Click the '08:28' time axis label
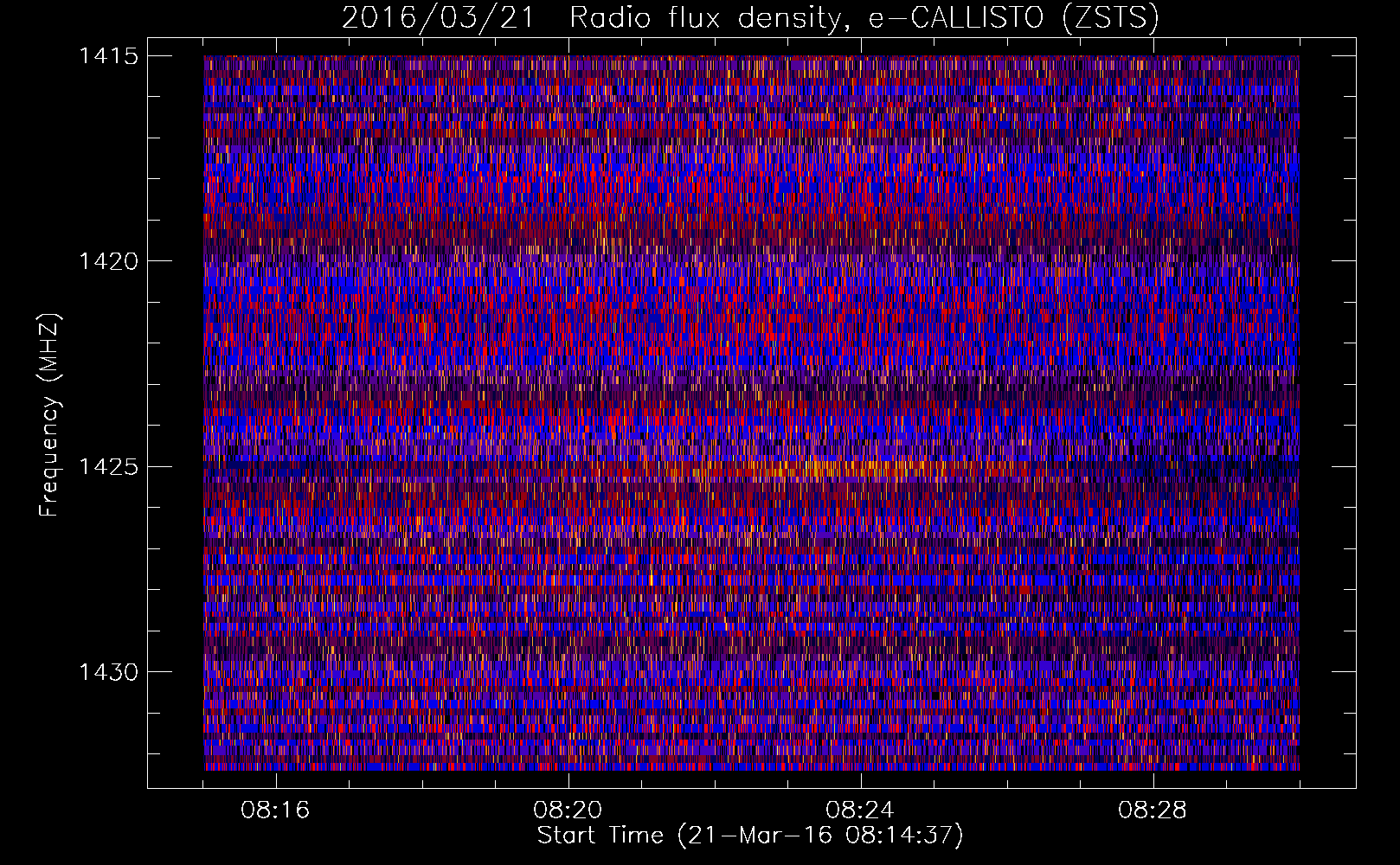Screen dimensions: 1400x865 coord(1153,811)
